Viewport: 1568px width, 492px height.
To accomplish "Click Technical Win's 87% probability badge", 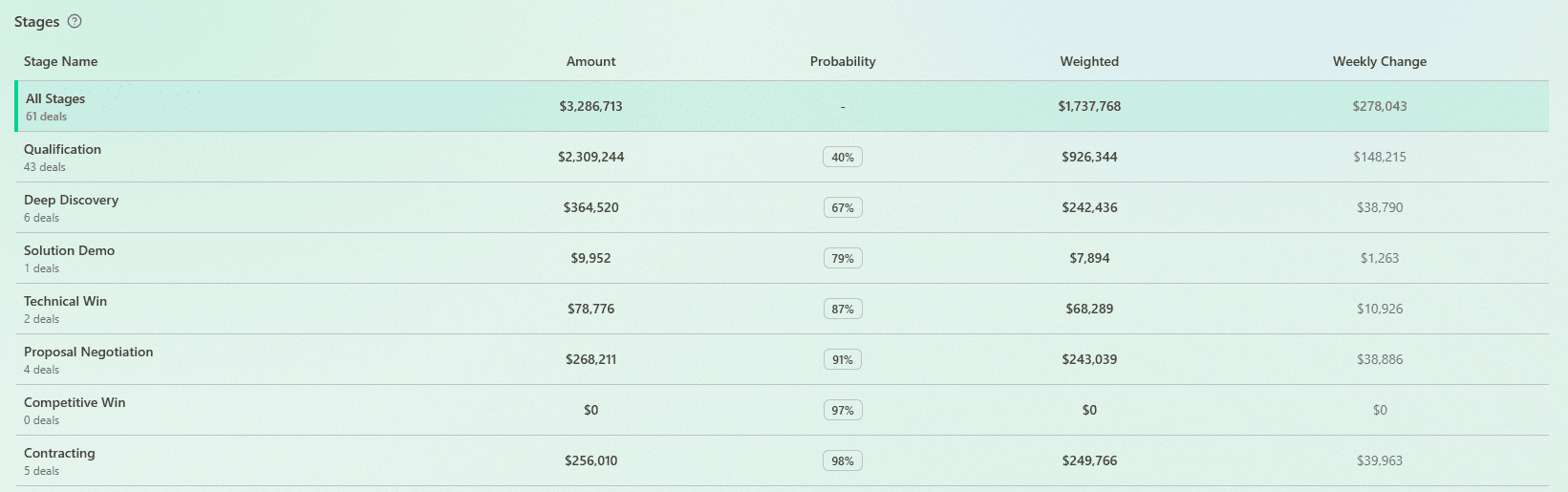I will [842, 309].
